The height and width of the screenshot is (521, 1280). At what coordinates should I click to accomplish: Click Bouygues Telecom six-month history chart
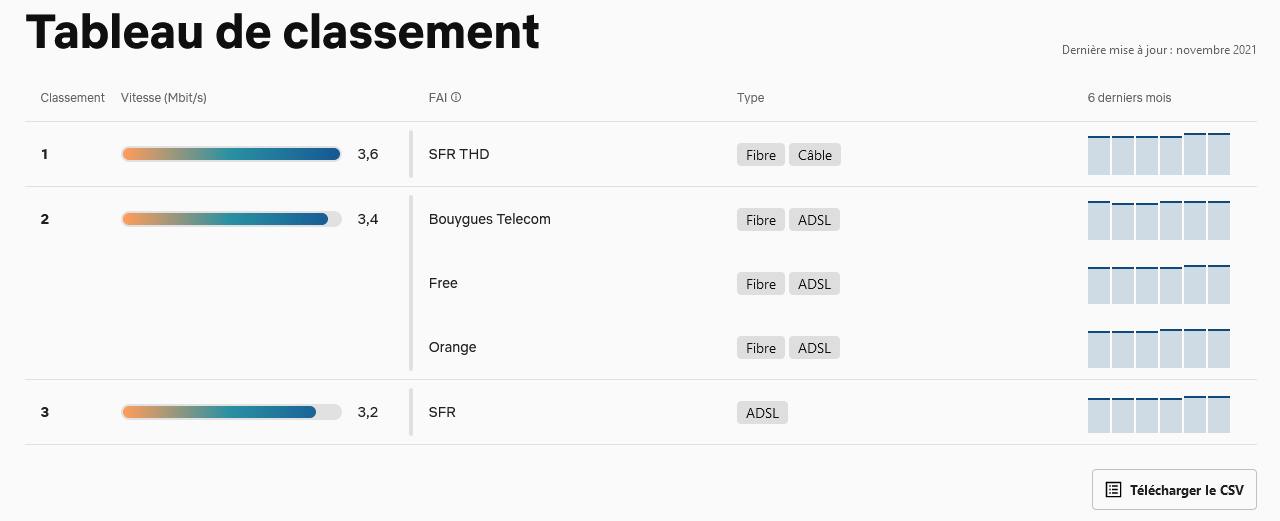coord(1158,220)
